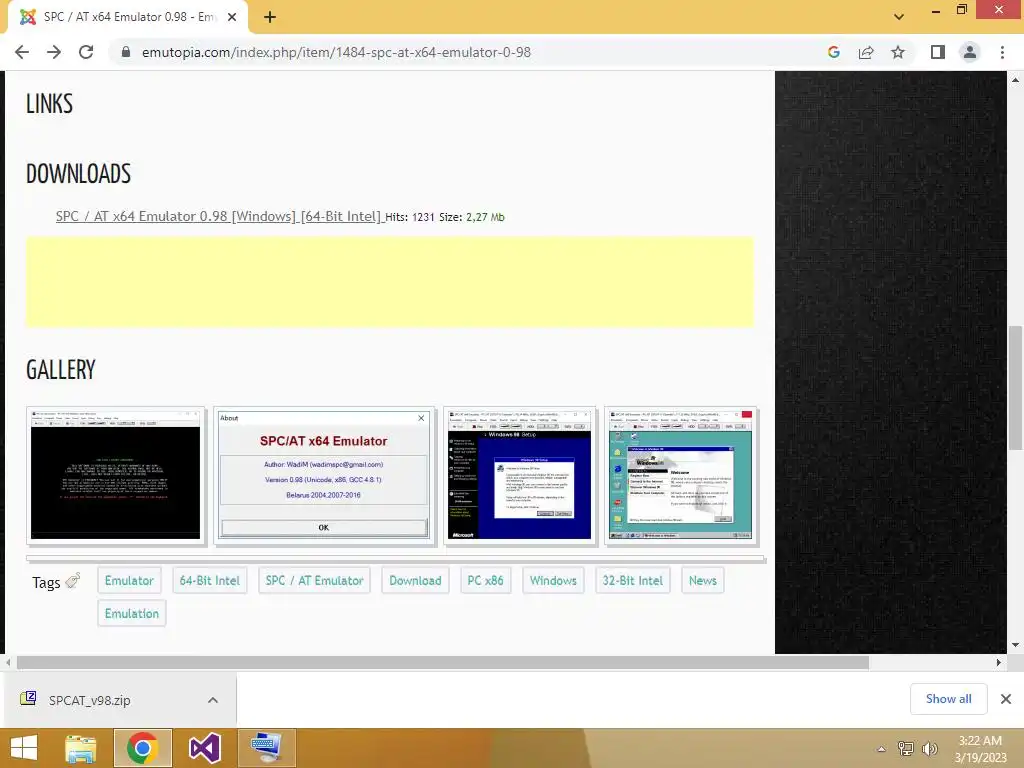Switch to Chrome in taskbar
This screenshot has height=768, width=1024.
click(142, 748)
